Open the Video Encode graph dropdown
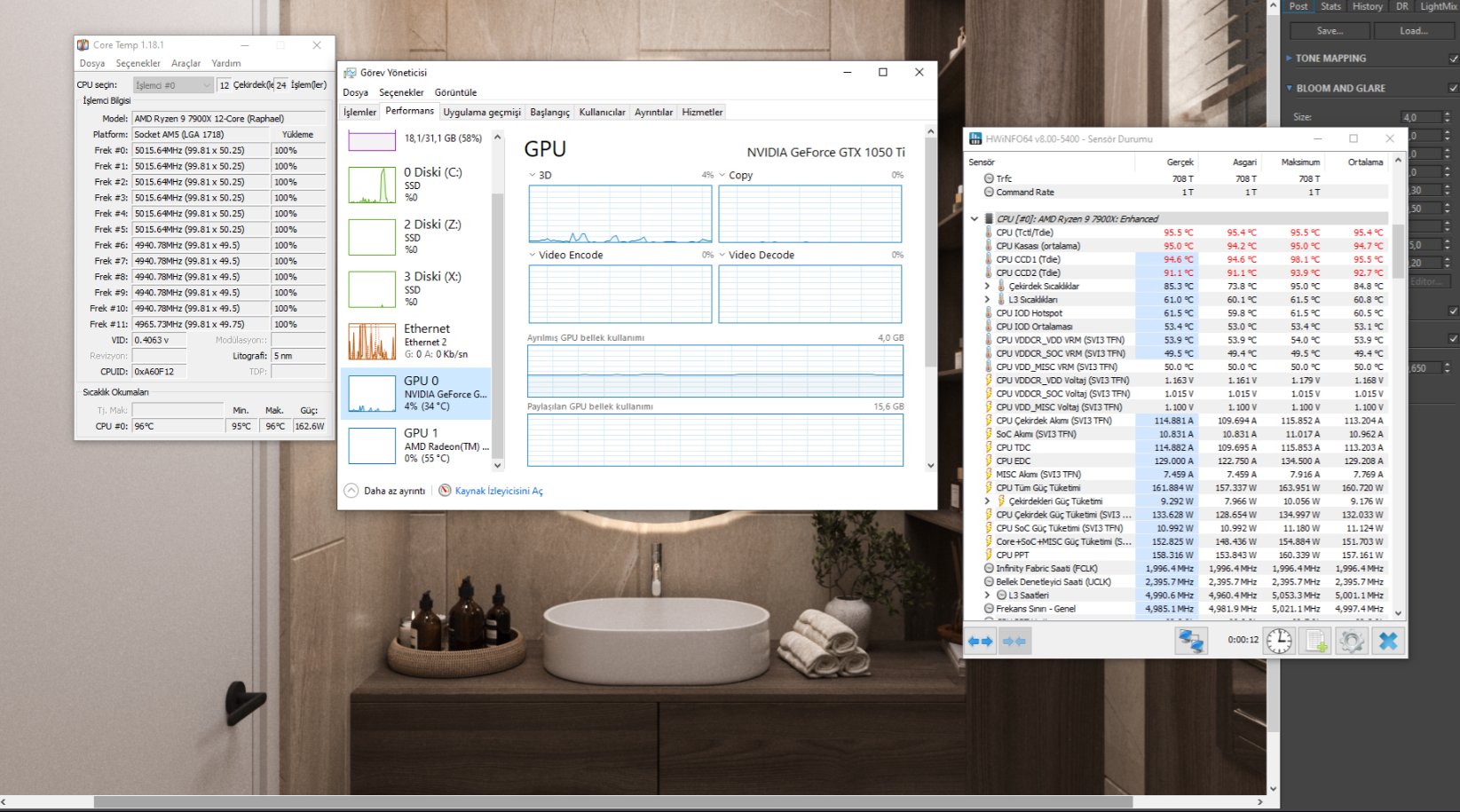Screen dimensions: 1460x812 533,256
